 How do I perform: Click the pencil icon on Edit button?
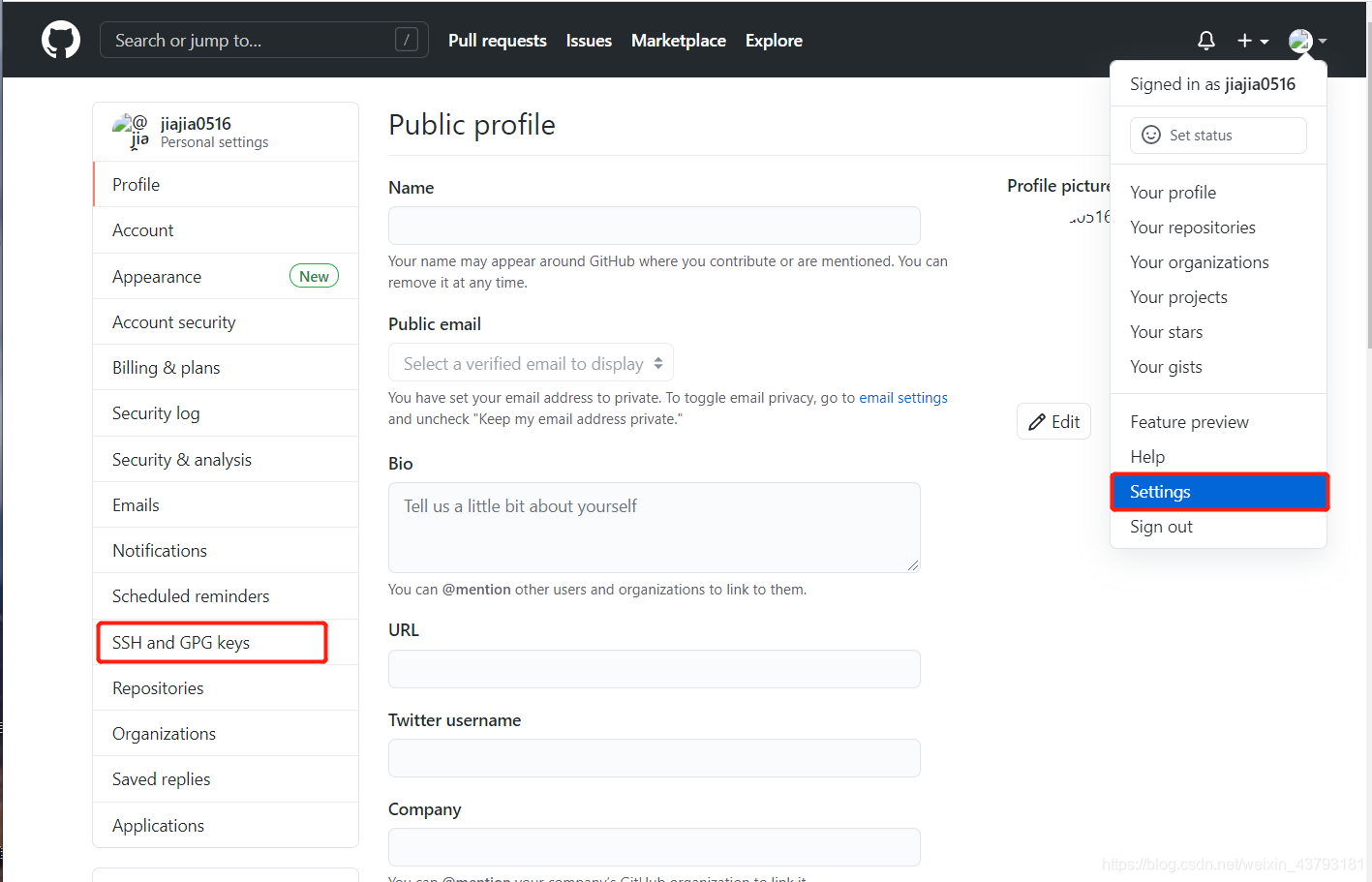(1037, 421)
